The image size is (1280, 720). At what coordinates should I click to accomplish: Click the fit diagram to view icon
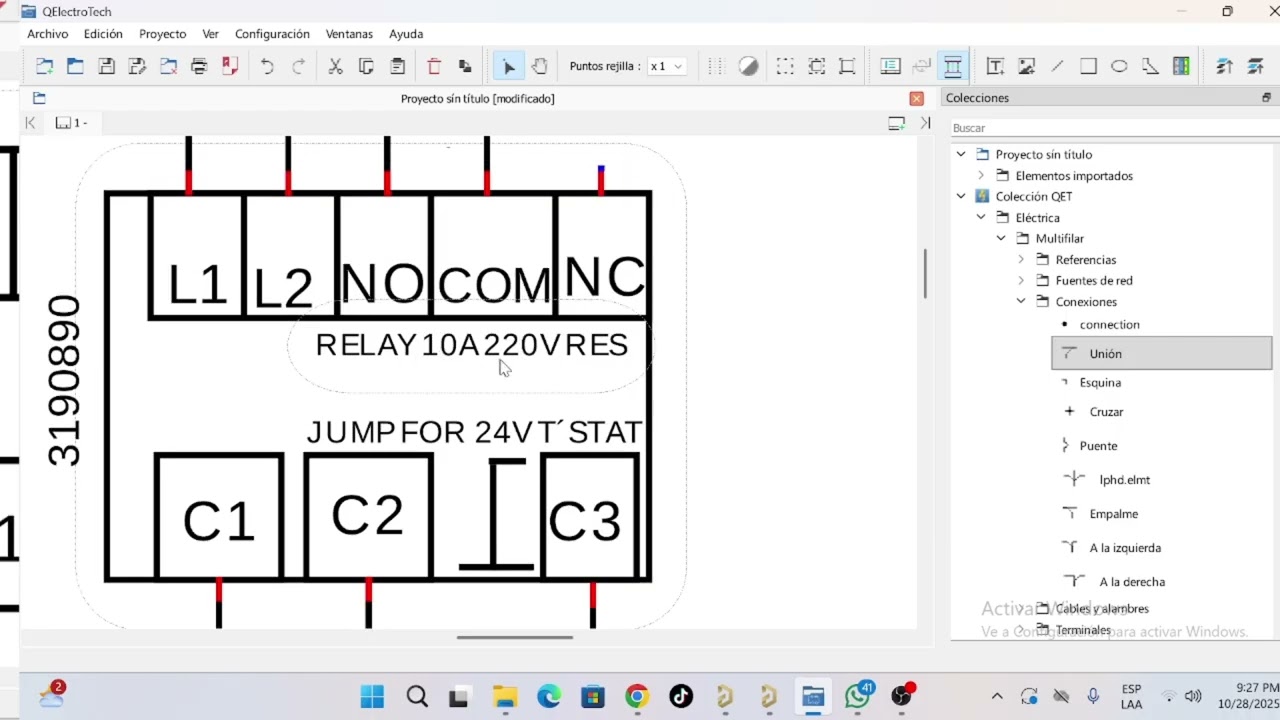(847, 66)
